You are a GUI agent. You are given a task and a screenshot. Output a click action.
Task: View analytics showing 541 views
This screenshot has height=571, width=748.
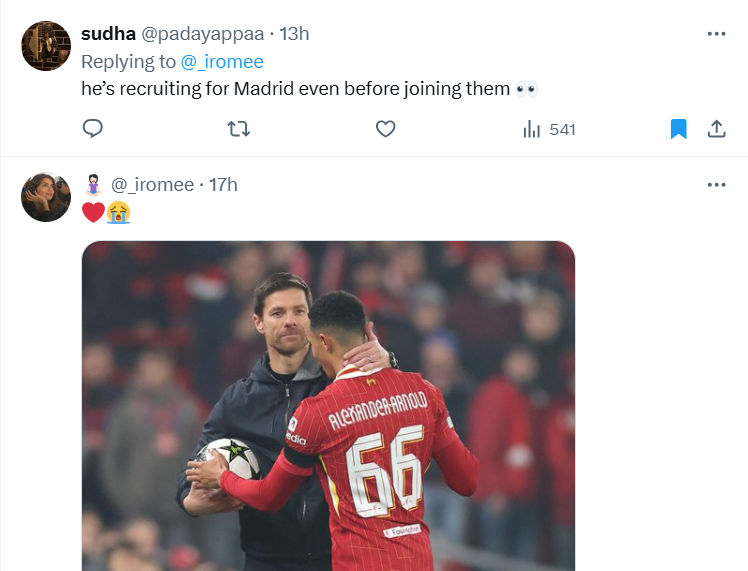point(549,129)
